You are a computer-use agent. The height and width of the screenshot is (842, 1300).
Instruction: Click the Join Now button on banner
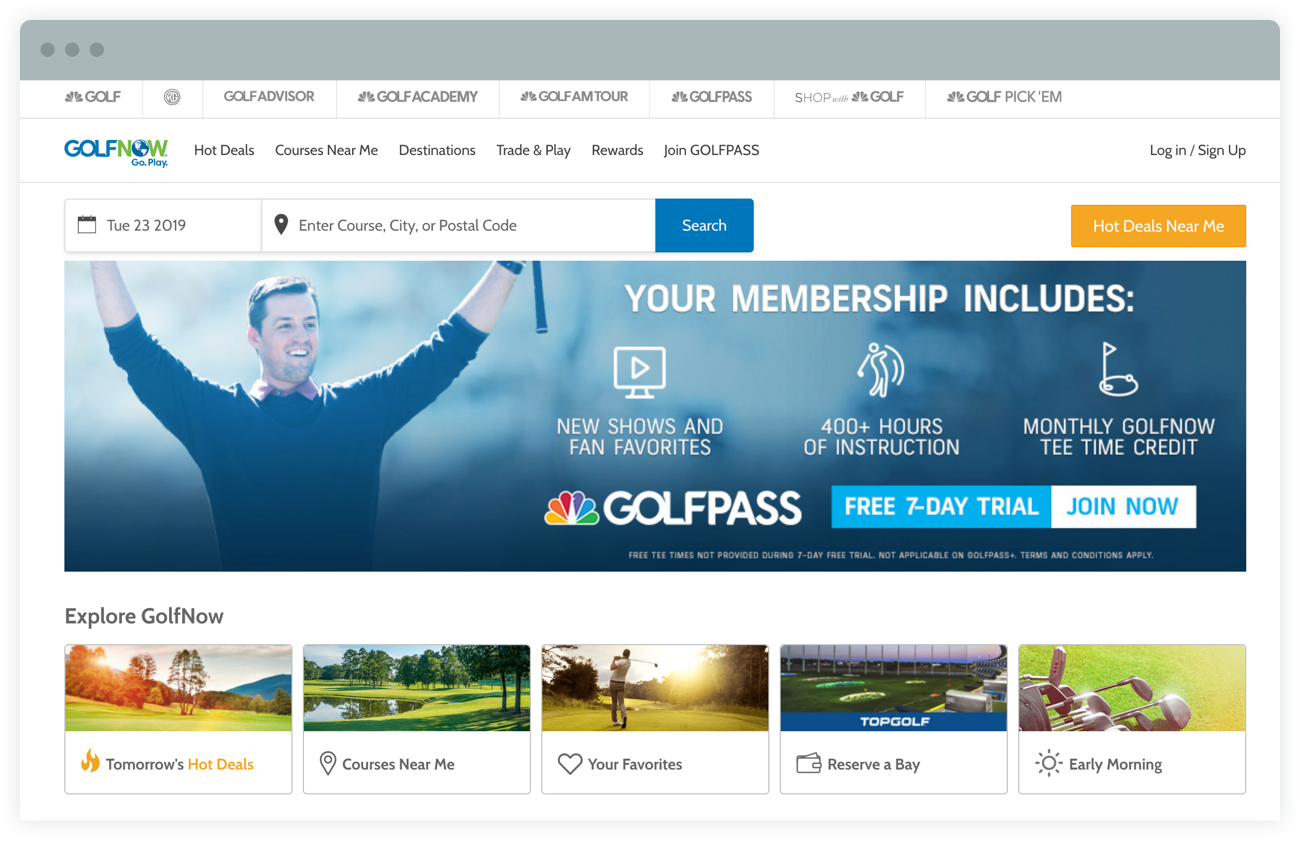(1122, 506)
